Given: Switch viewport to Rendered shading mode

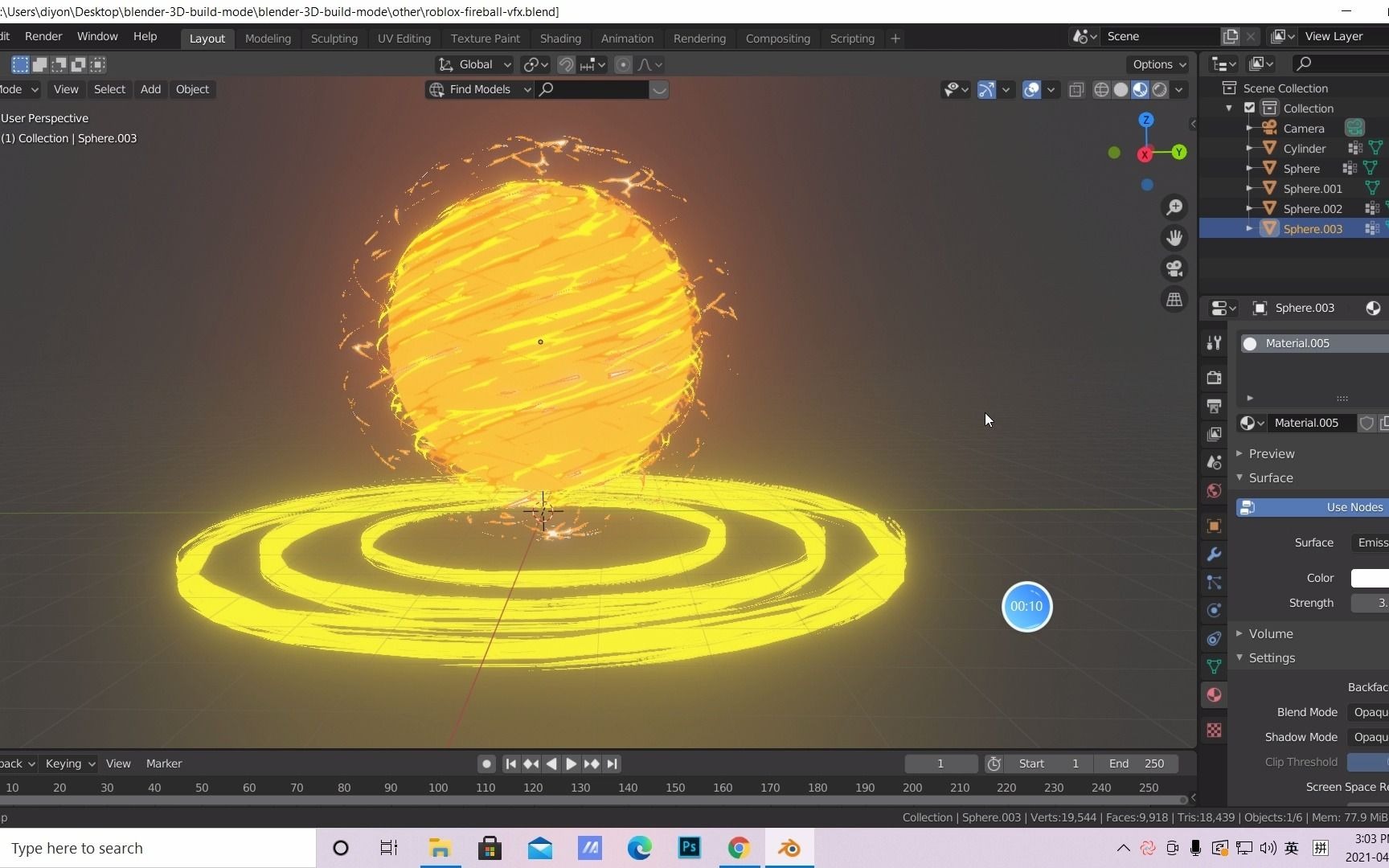Looking at the screenshot, I should pos(1161,89).
